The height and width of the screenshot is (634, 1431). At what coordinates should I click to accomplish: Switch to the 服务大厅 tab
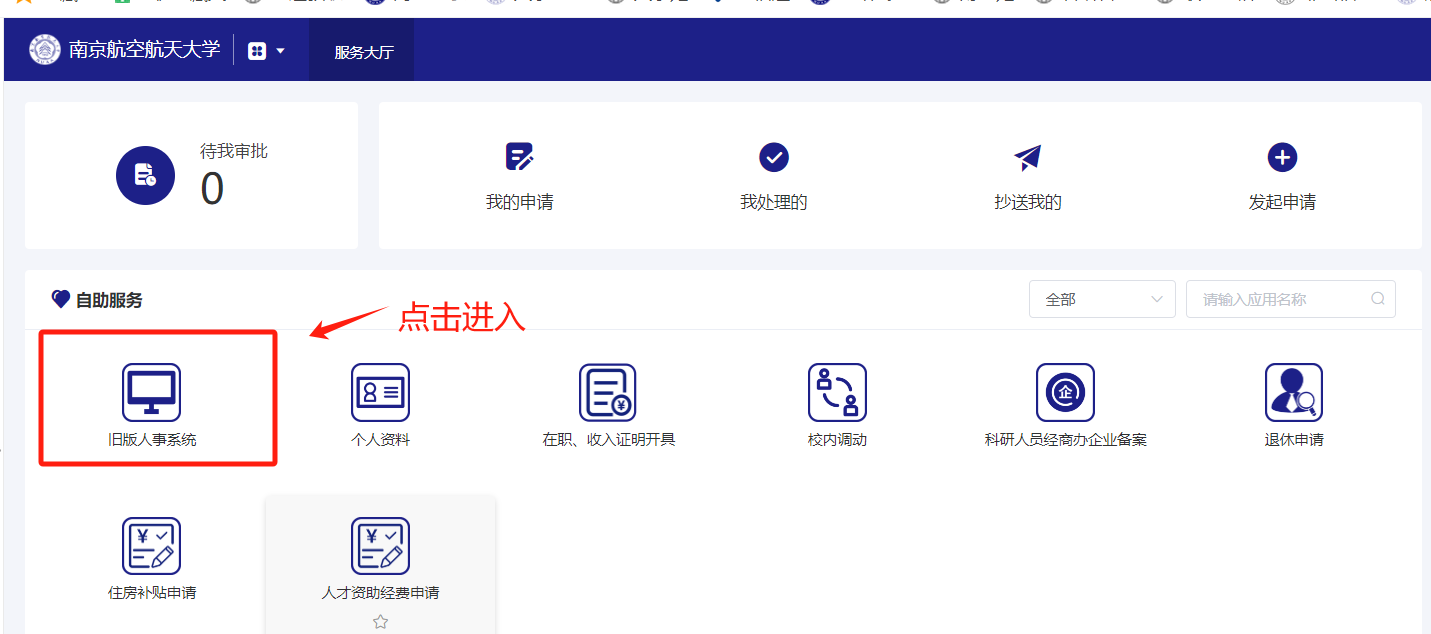[x=363, y=52]
